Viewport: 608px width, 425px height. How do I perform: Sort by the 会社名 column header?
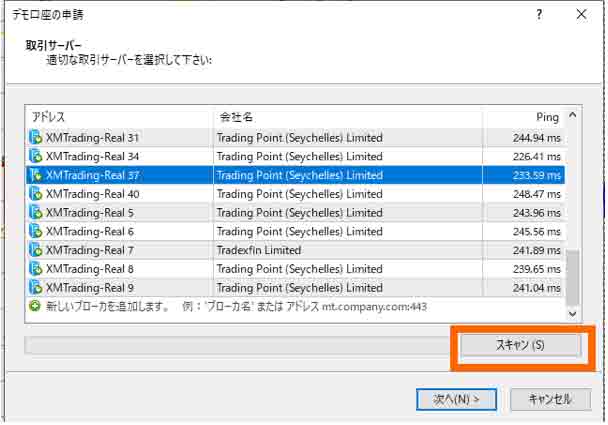point(349,117)
